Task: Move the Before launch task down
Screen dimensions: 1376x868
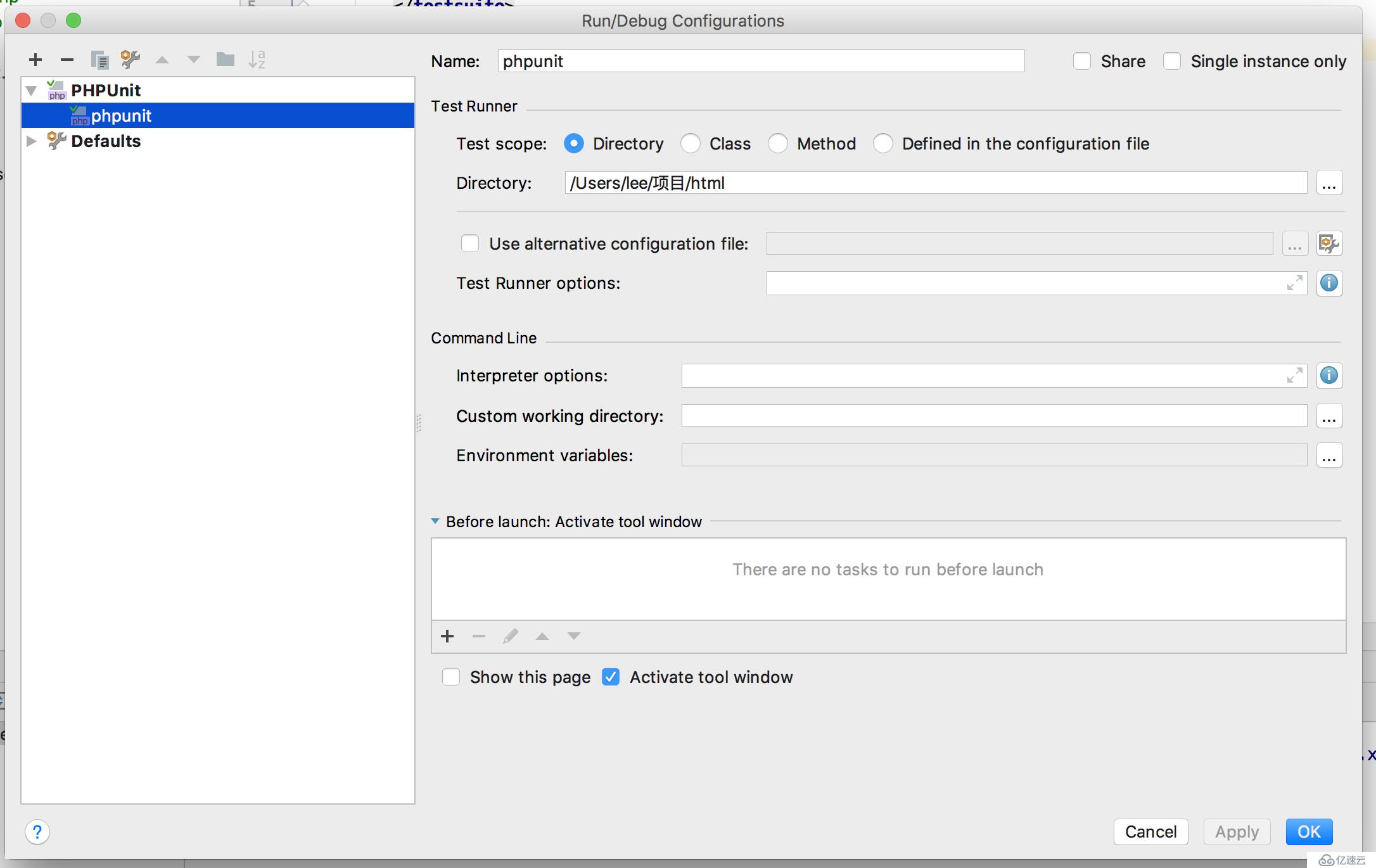Action: click(x=574, y=636)
